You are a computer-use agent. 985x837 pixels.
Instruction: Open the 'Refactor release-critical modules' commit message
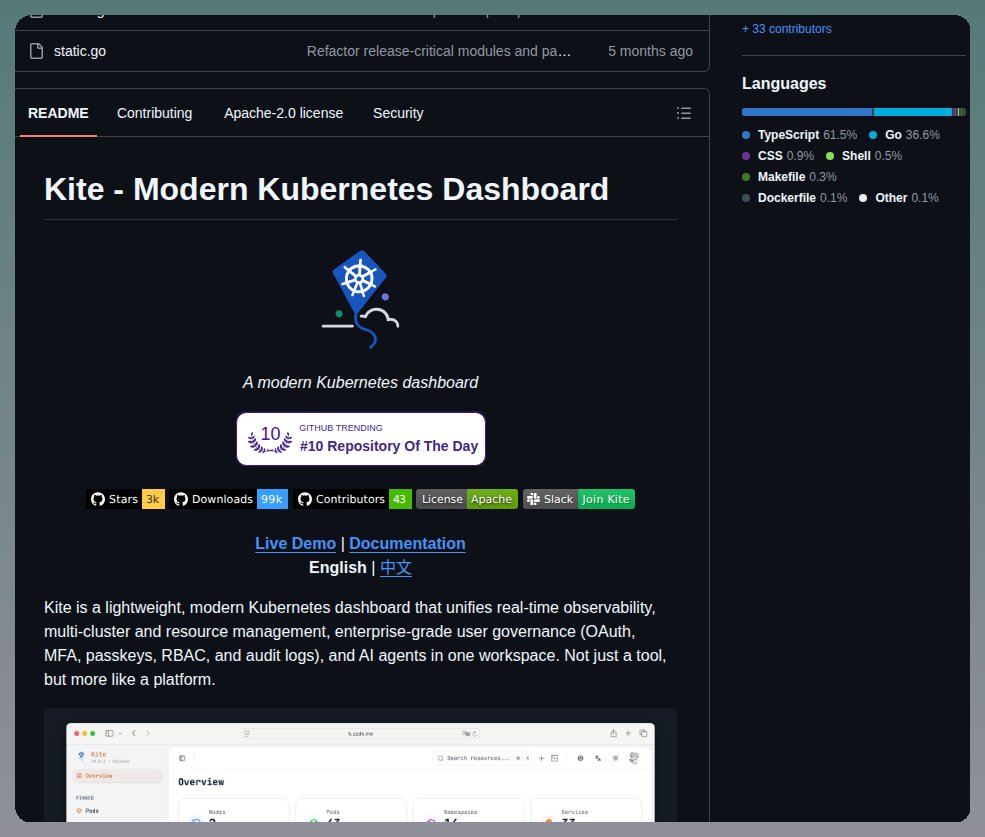[x=438, y=51]
